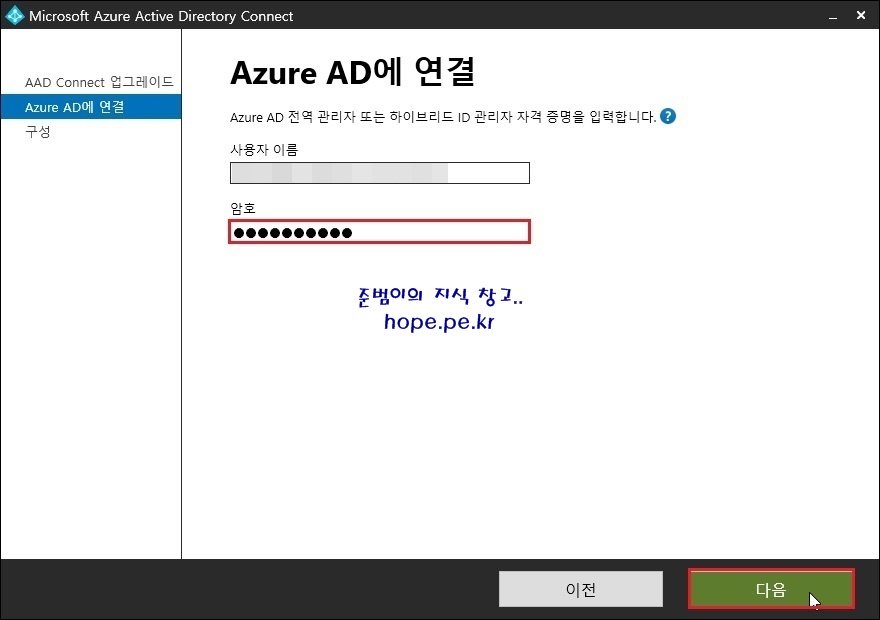This screenshot has height=620, width=880.
Task: Close the Azure AD Connect window
Action: coord(861,15)
